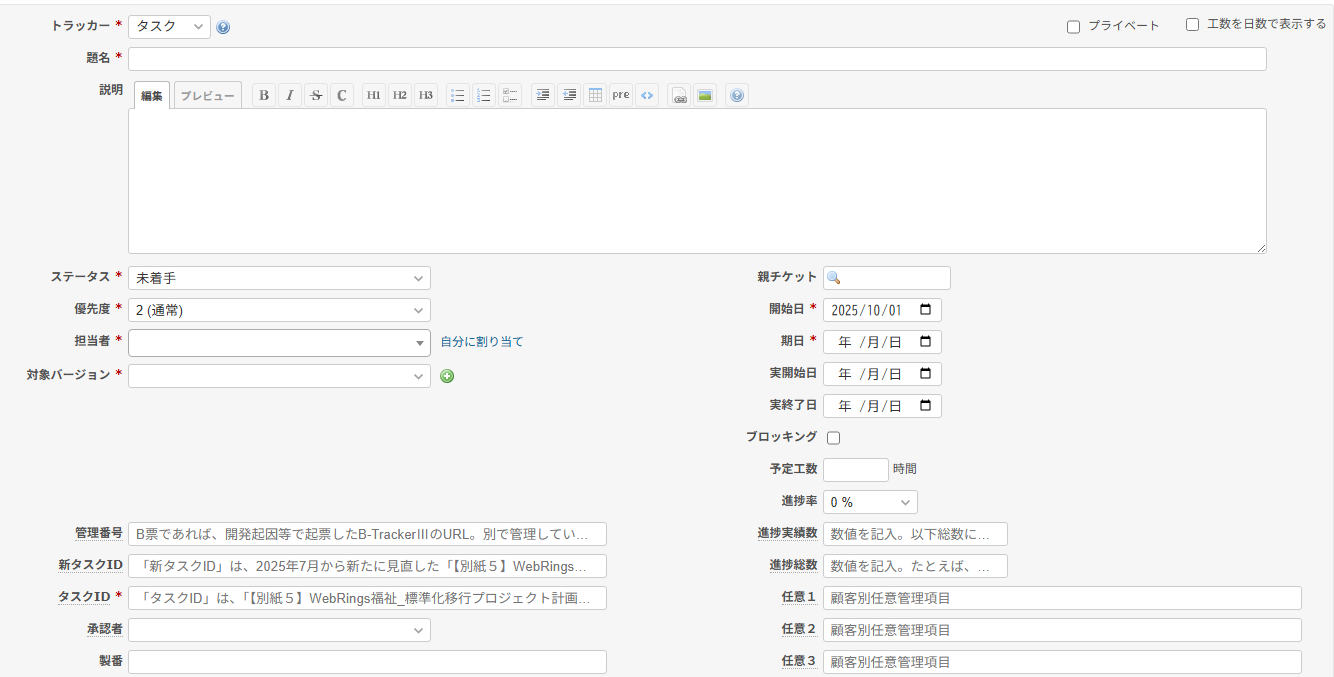Open the tracker help icon
The image size is (1334, 677).
point(223,27)
